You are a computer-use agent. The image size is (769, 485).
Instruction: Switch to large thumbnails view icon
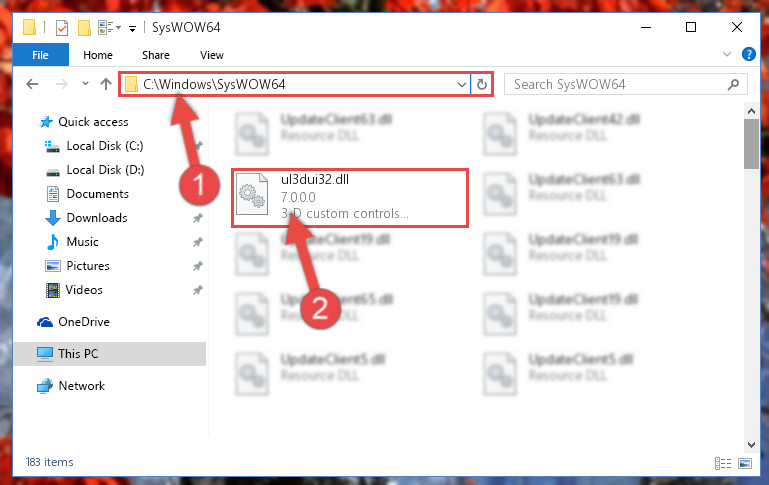point(745,463)
